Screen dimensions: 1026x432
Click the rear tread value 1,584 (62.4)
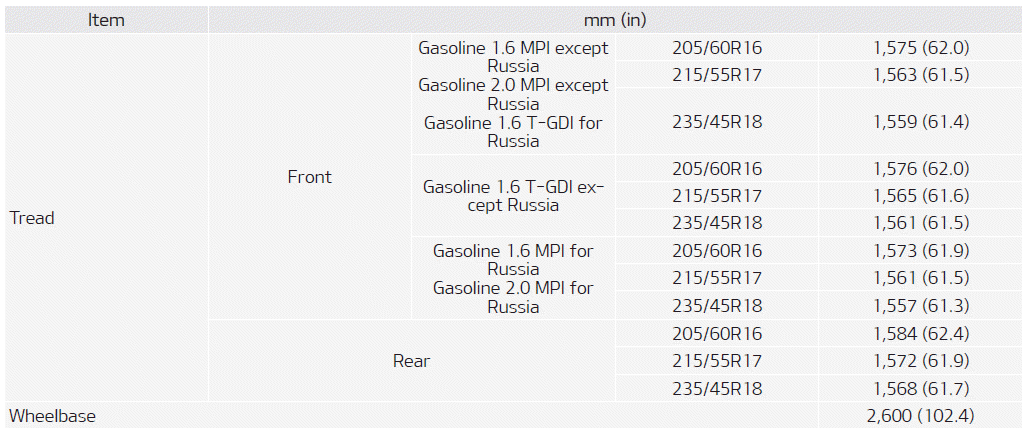(x=921, y=334)
